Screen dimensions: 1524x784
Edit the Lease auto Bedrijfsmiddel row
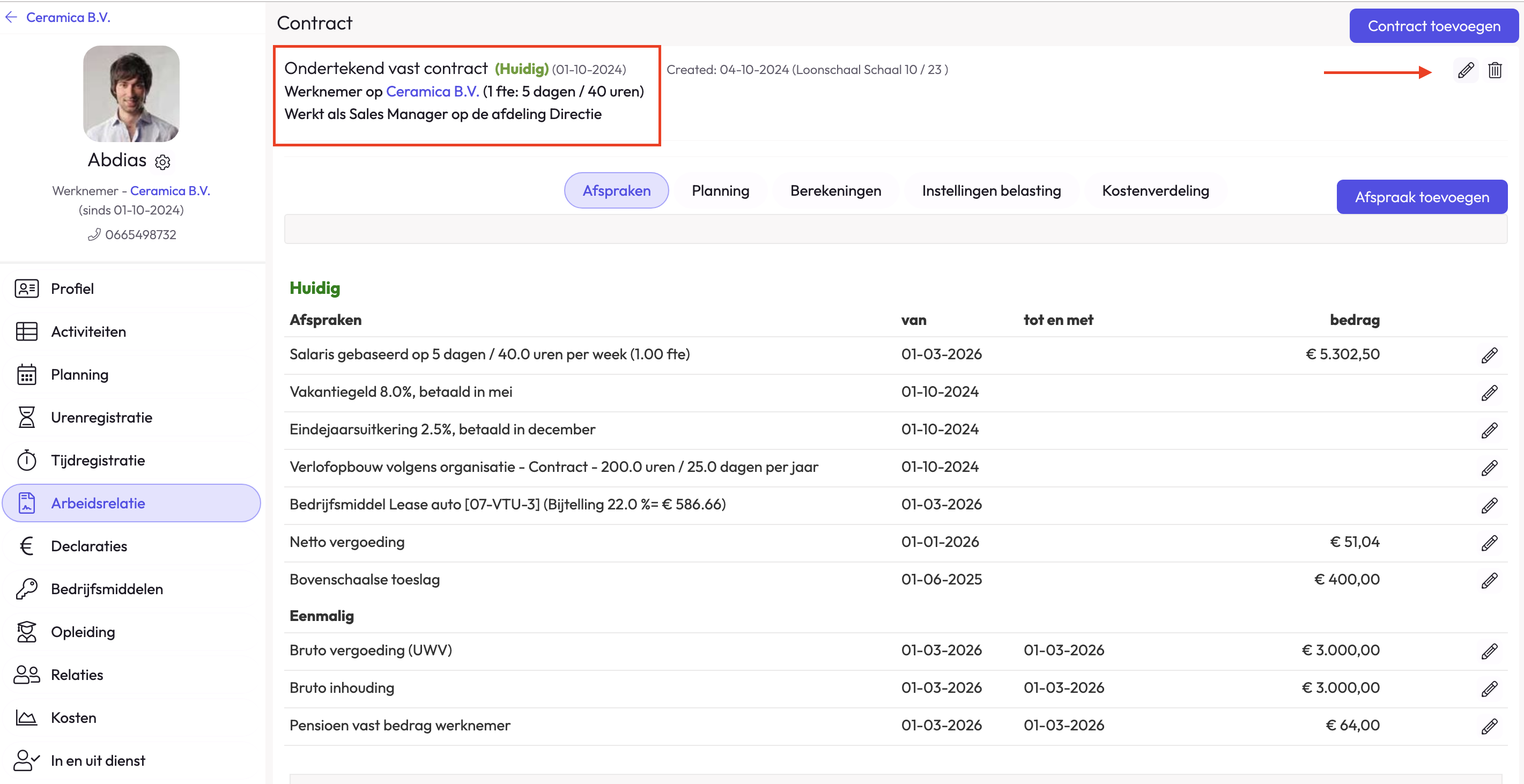pyautogui.click(x=1489, y=505)
